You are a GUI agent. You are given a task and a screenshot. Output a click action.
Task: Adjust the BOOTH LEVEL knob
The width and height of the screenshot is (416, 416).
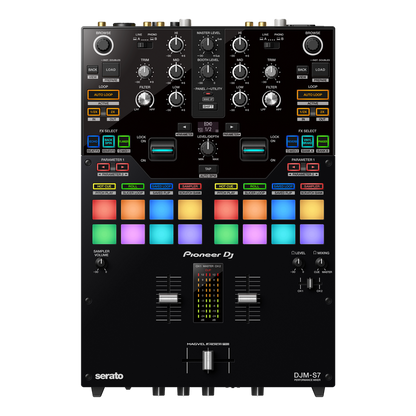coord(207,71)
